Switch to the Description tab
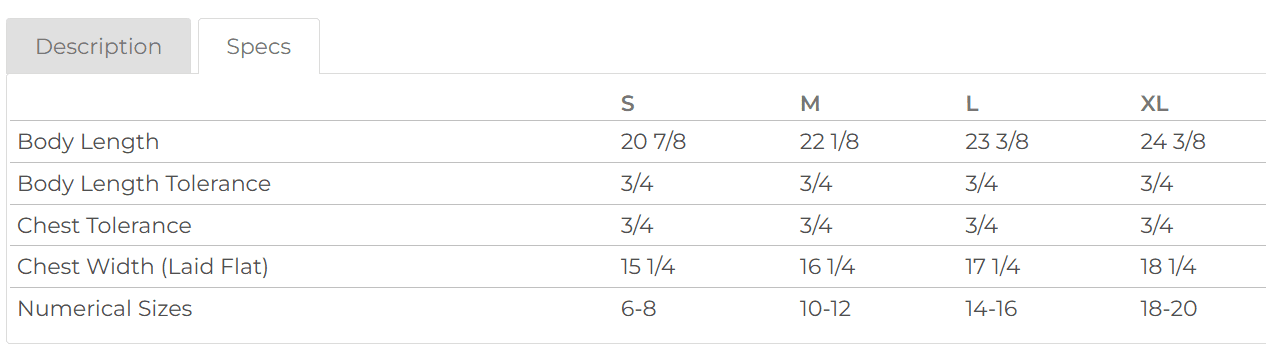The width and height of the screenshot is (1266, 361). pos(98,46)
